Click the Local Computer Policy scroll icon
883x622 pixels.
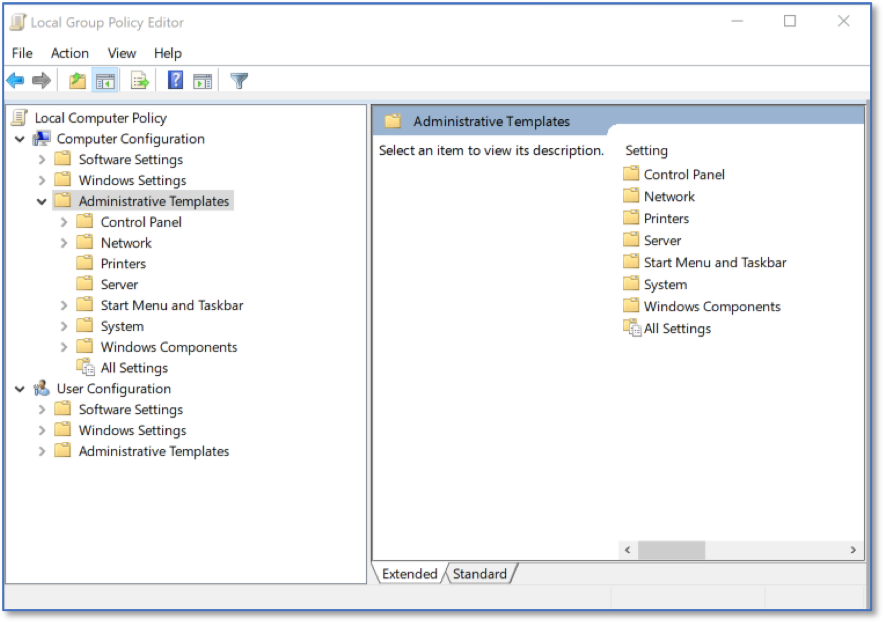pyautogui.click(x=19, y=118)
